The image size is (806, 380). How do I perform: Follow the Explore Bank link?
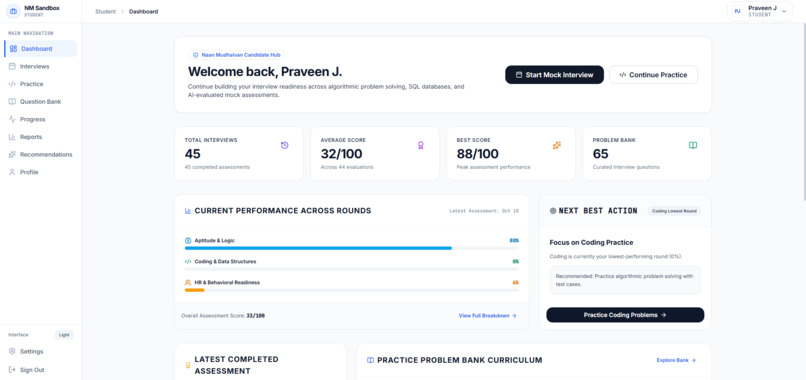tap(676, 360)
